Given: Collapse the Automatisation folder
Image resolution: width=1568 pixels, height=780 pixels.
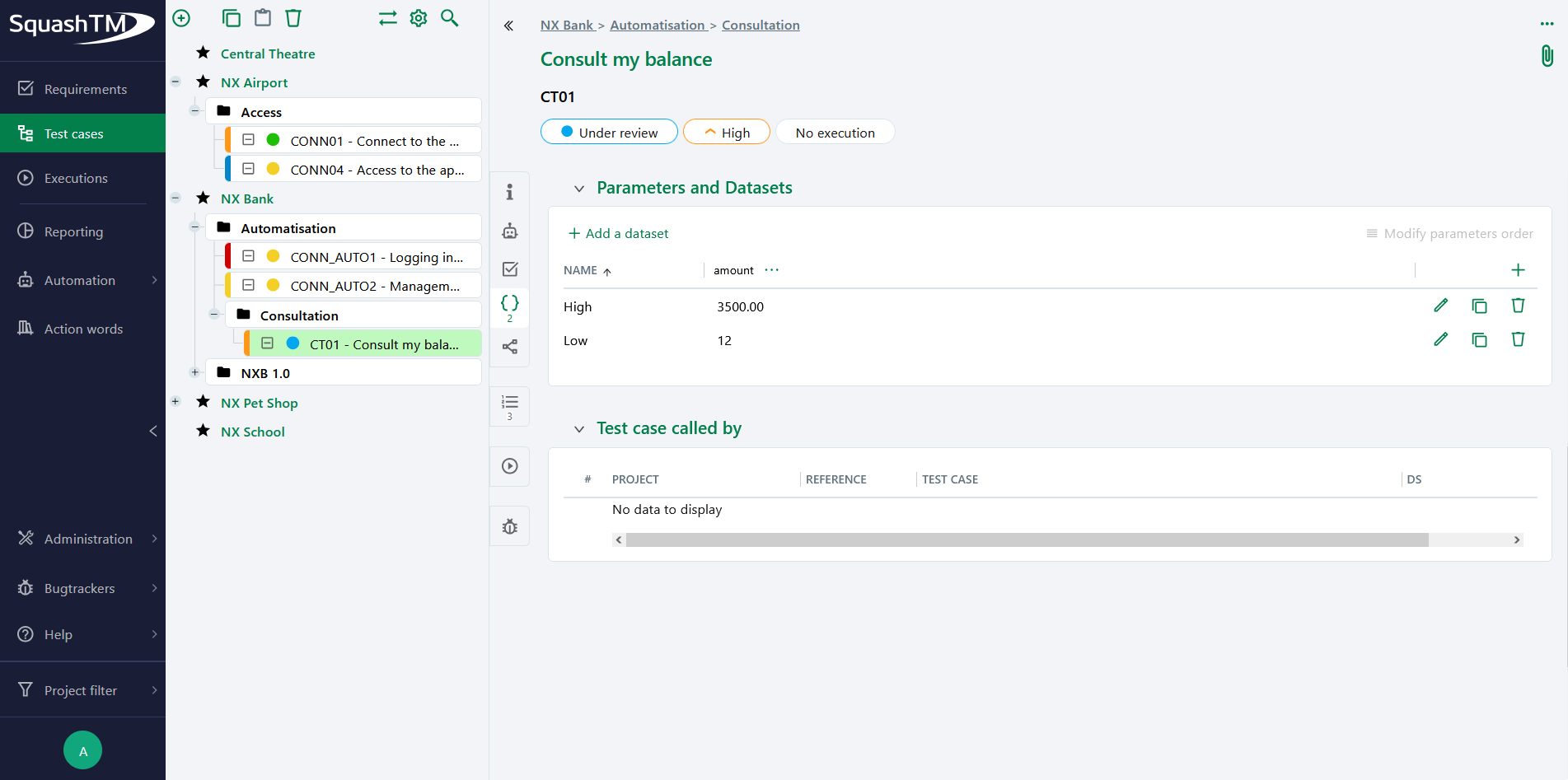Looking at the screenshot, I should click(195, 227).
